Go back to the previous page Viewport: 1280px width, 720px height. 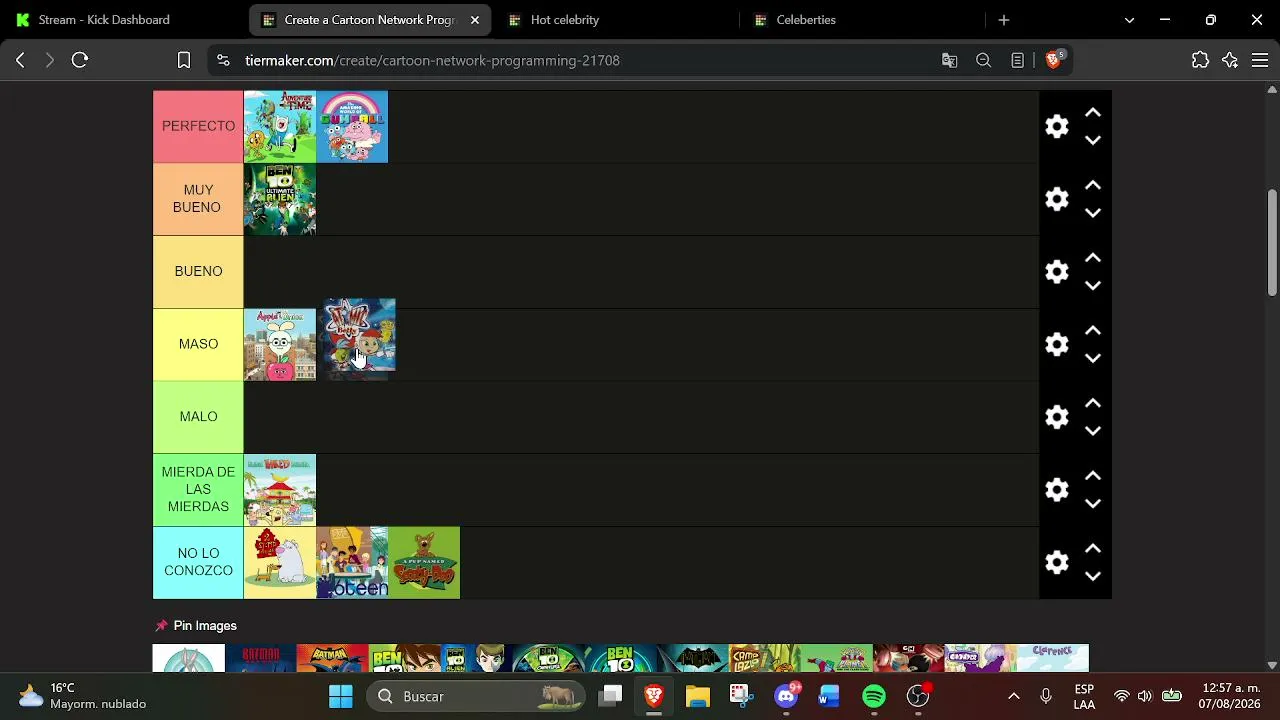tap(20, 60)
